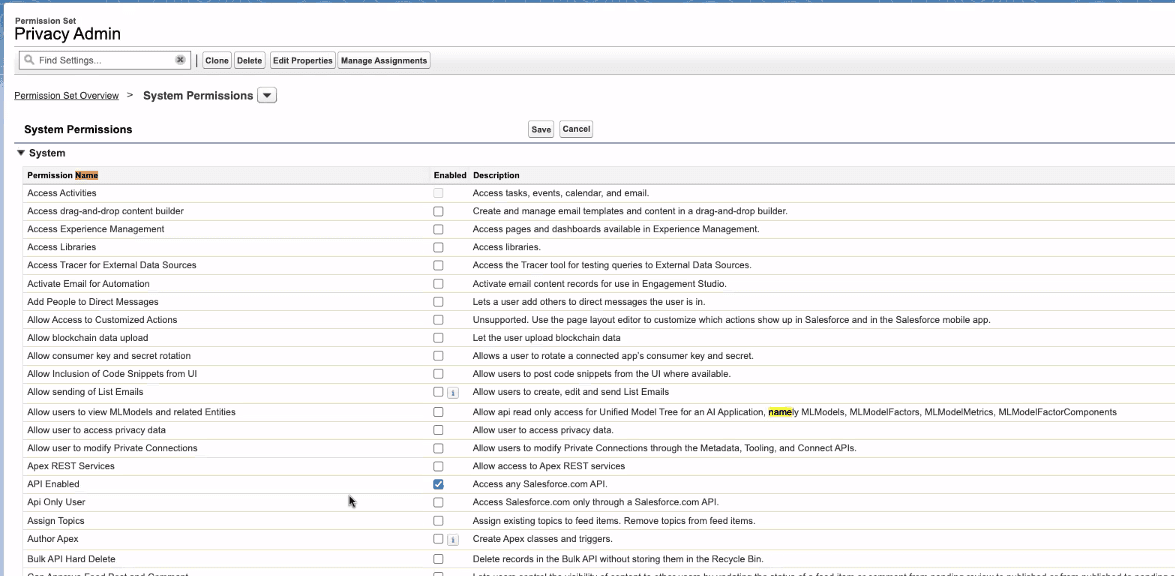Check the Author Apex permission box
This screenshot has height=576, width=1175.
click(x=437, y=539)
